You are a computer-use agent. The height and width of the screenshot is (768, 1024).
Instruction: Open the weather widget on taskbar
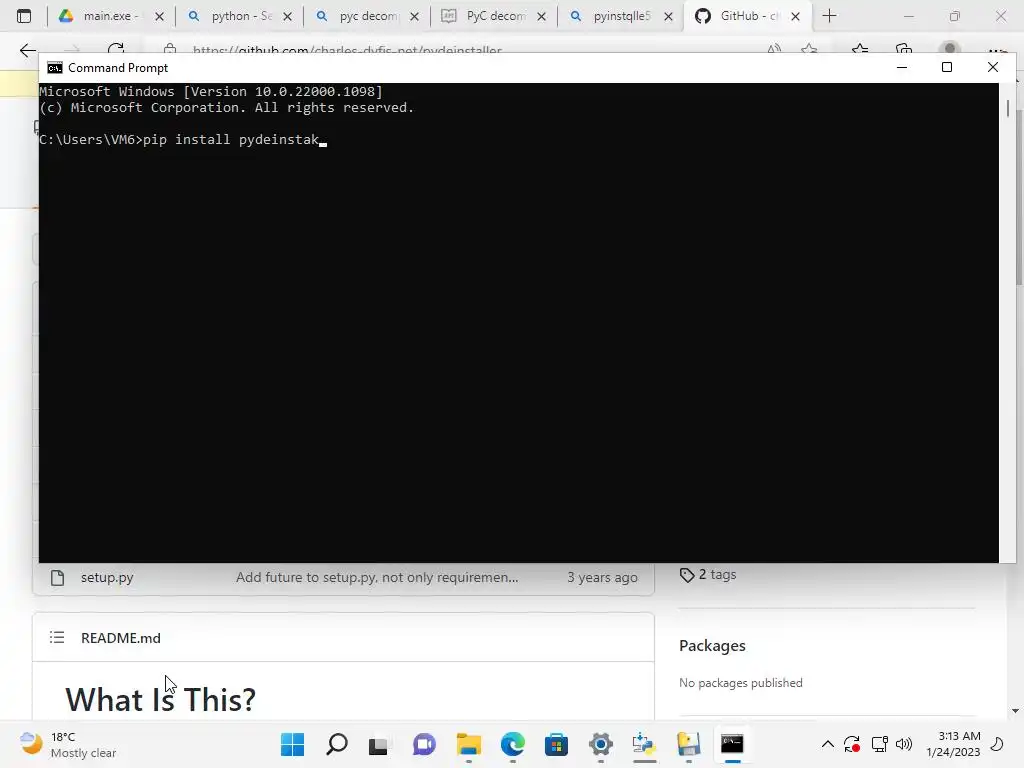pos(68,744)
